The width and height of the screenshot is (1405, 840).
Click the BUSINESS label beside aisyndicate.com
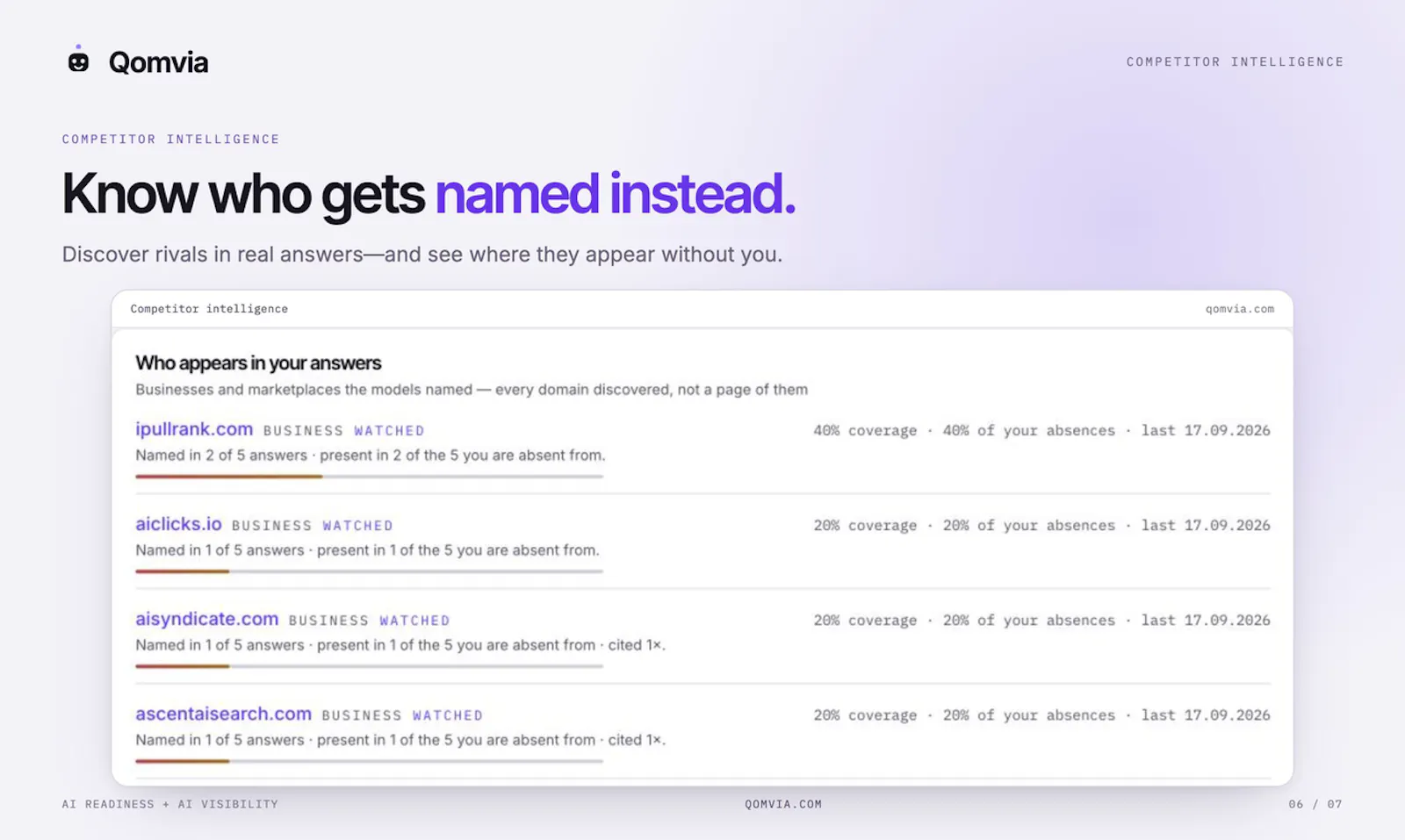pyautogui.click(x=328, y=621)
